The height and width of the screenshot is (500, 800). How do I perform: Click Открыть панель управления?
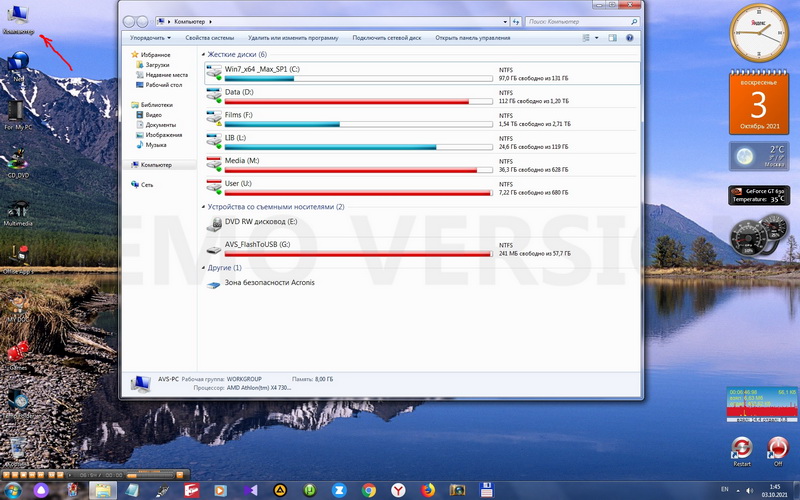472,38
